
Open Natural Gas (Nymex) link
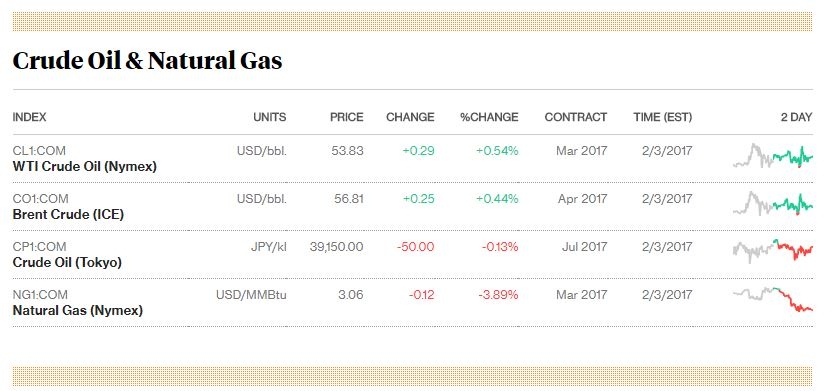(x=77, y=310)
